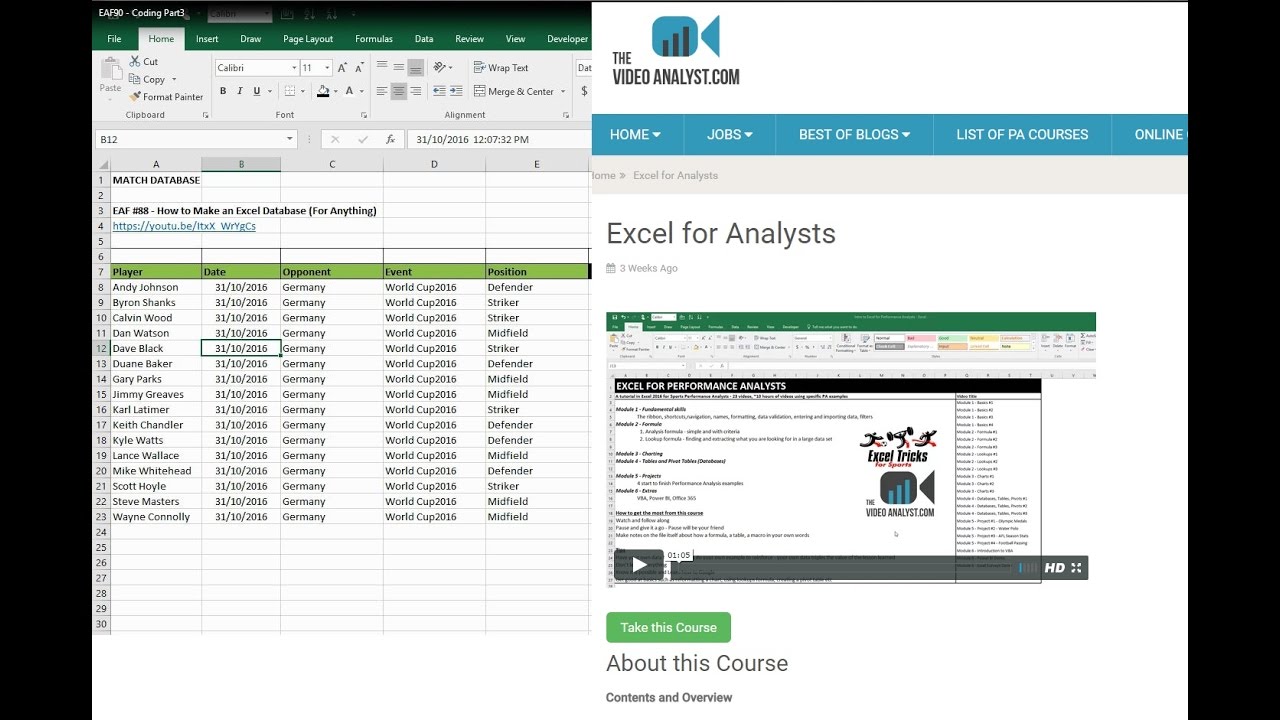
Task: Click The Video Analyst site logo
Action: (677, 50)
